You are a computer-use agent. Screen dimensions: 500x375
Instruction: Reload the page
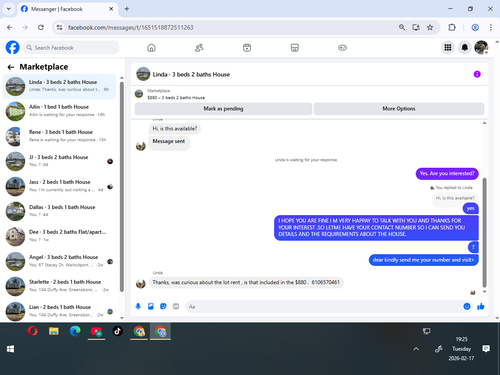click(x=41, y=27)
